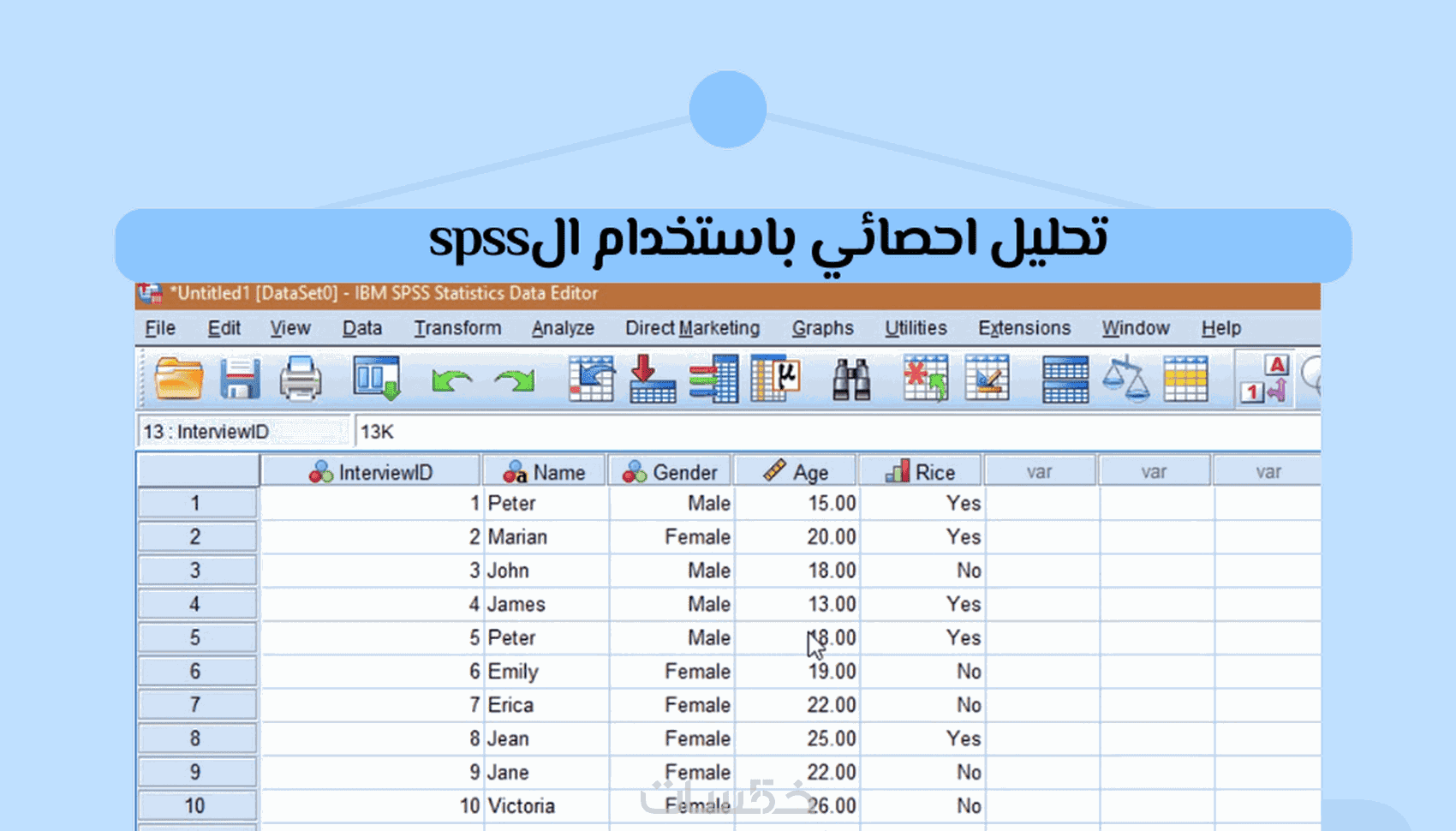Click the Age cell showing 13.00
1456x831 pixels.
797,604
